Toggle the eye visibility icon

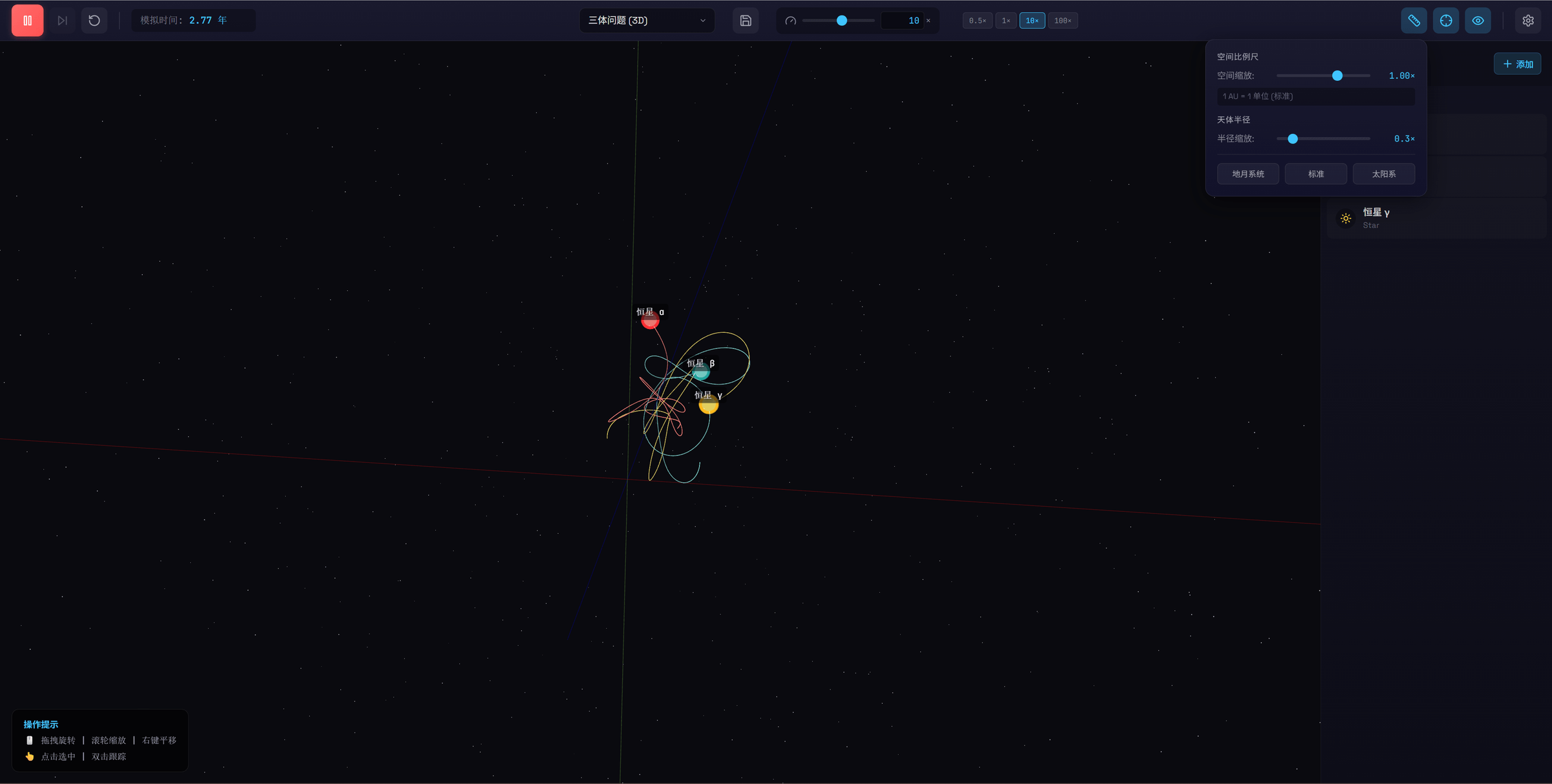pos(1478,21)
